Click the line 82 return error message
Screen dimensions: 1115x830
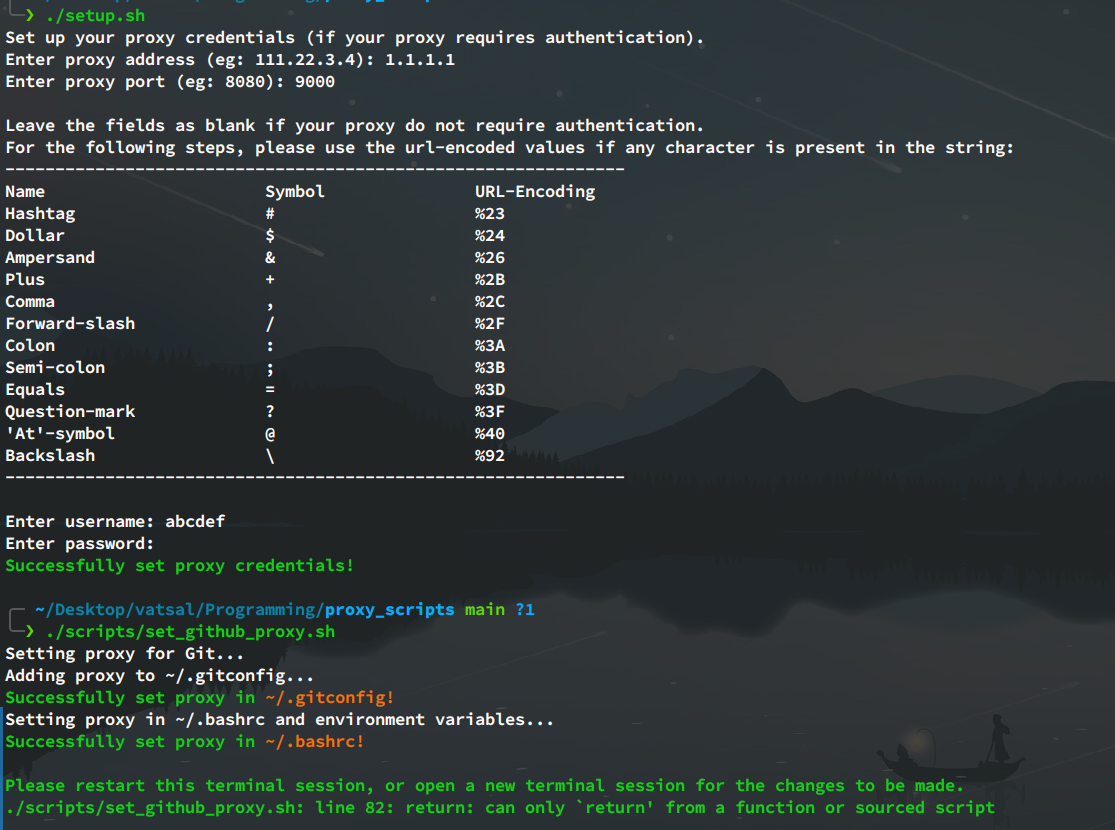coord(500,807)
